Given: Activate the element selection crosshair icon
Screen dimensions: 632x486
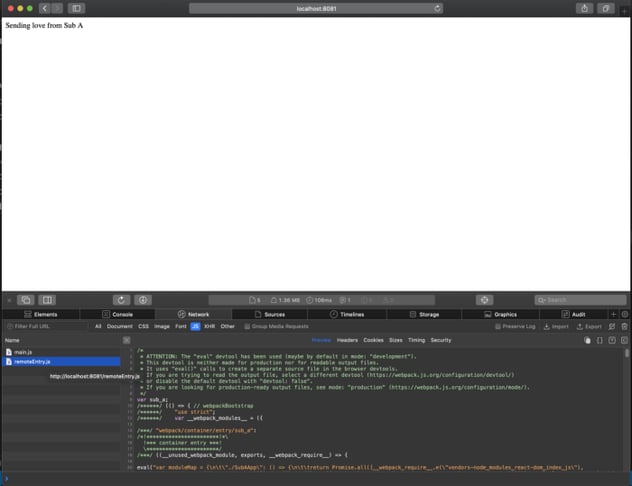Looking at the screenshot, I should pyautogui.click(x=484, y=299).
